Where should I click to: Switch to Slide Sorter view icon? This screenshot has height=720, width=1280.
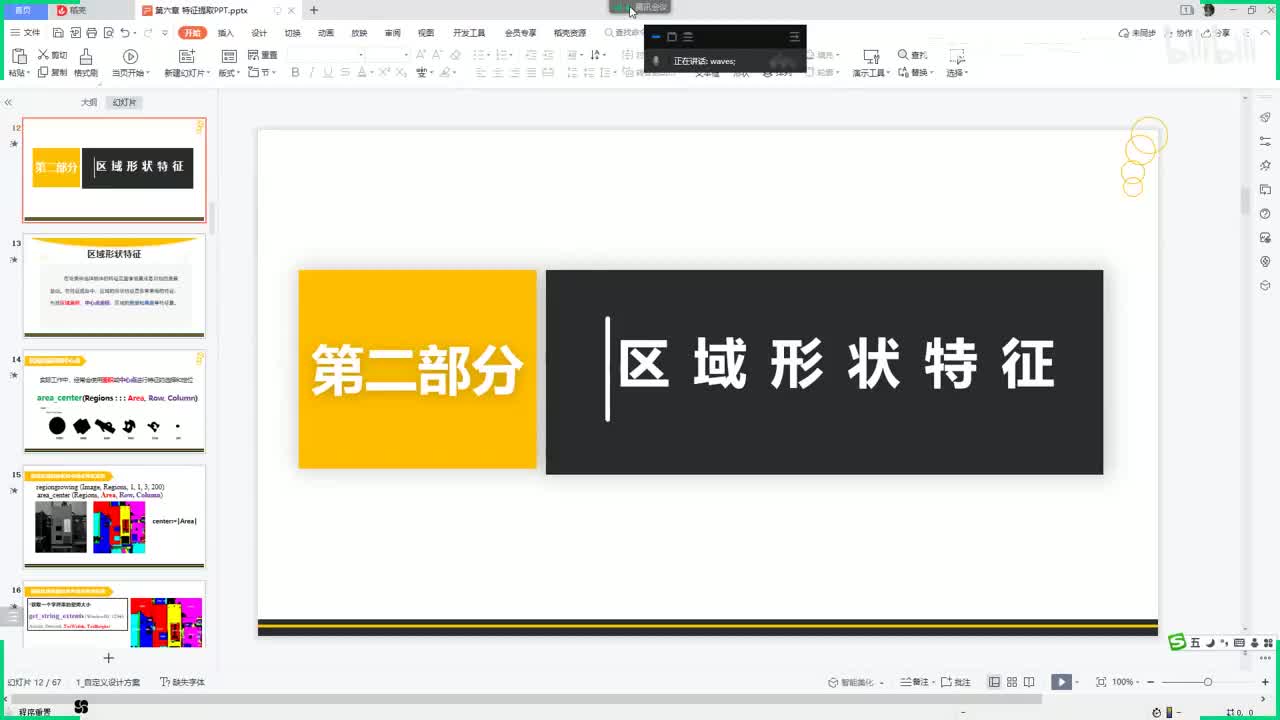point(1012,682)
